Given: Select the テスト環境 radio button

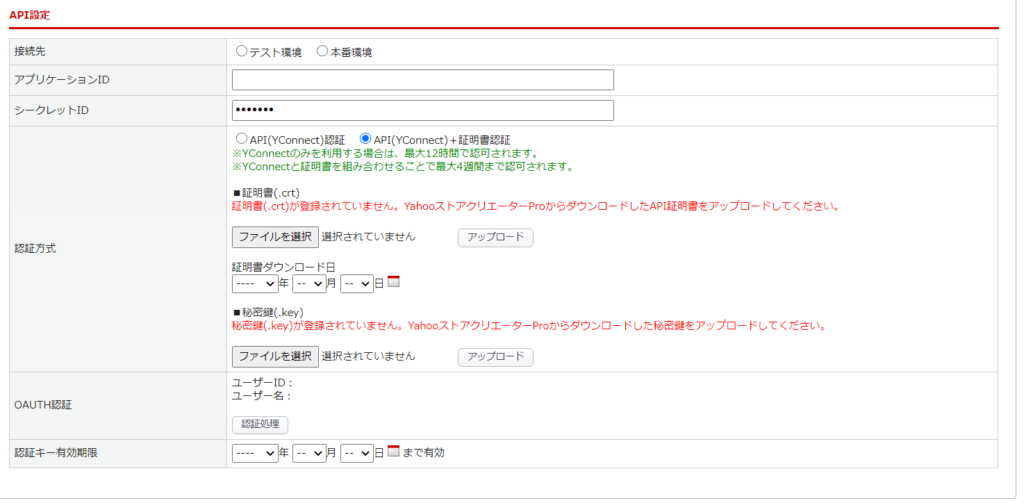Looking at the screenshot, I should point(242,51).
